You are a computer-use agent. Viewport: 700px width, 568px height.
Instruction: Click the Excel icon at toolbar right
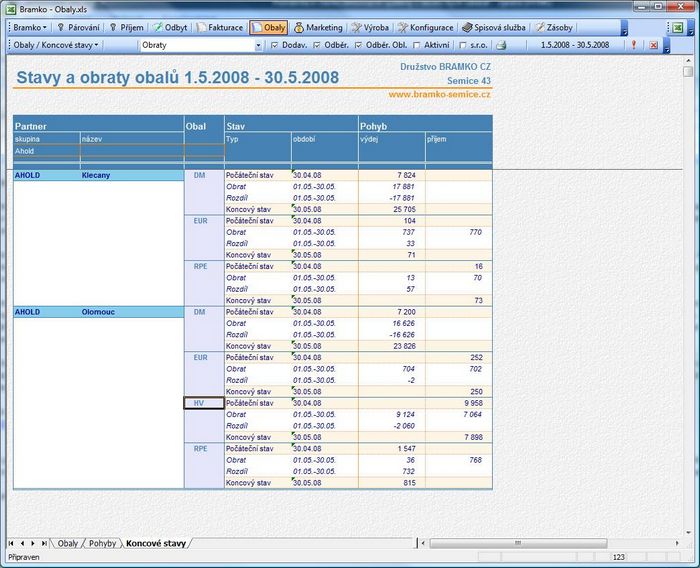tap(677, 28)
